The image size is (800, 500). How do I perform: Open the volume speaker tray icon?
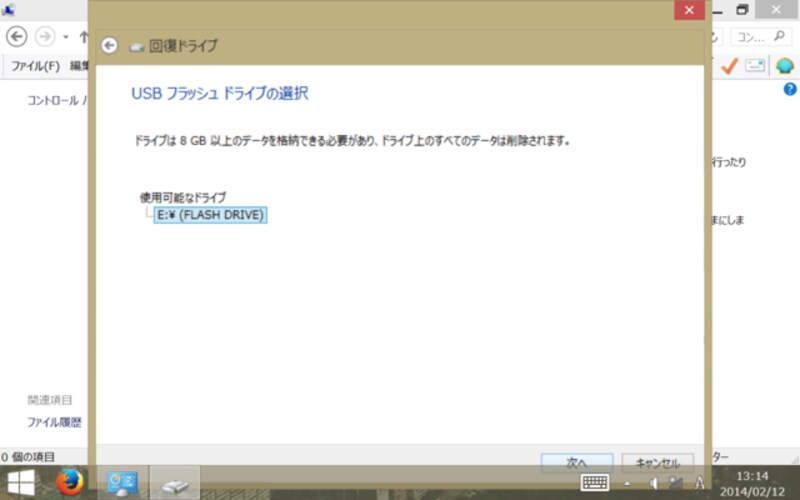653,483
